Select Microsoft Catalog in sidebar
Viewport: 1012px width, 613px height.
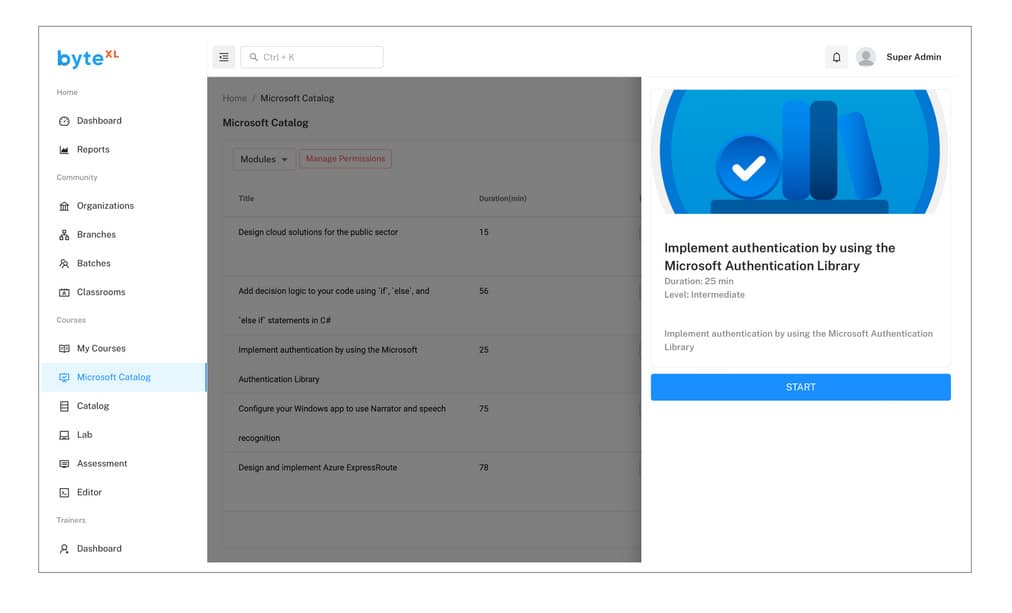[123, 377]
